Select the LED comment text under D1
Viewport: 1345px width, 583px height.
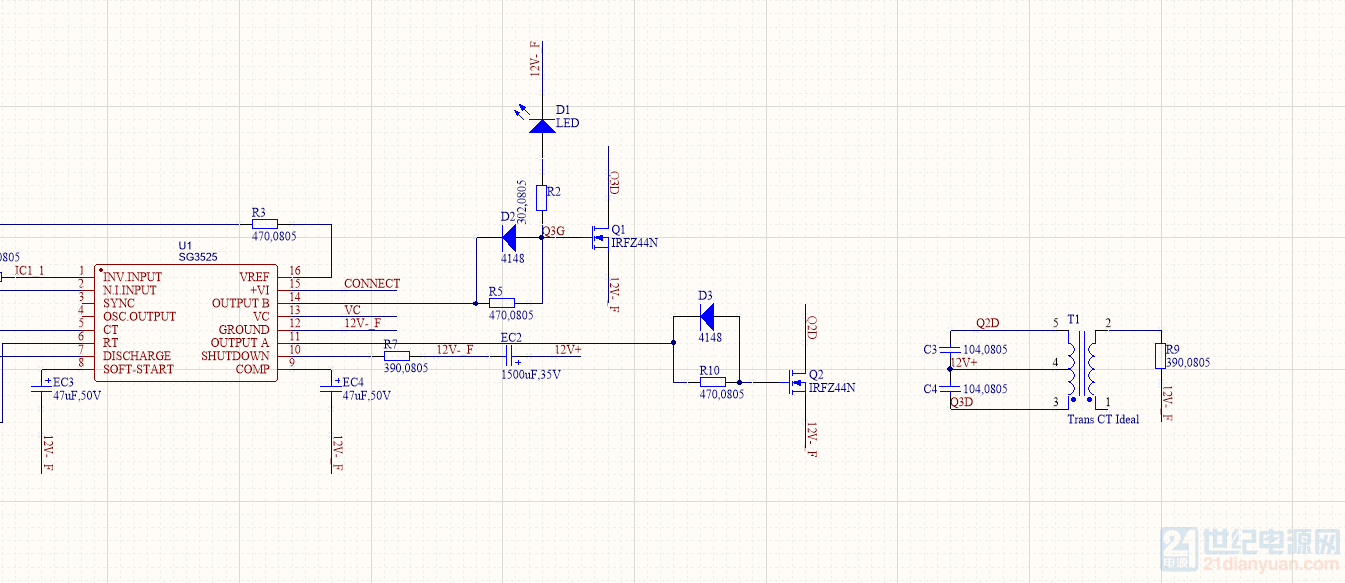click(x=567, y=123)
